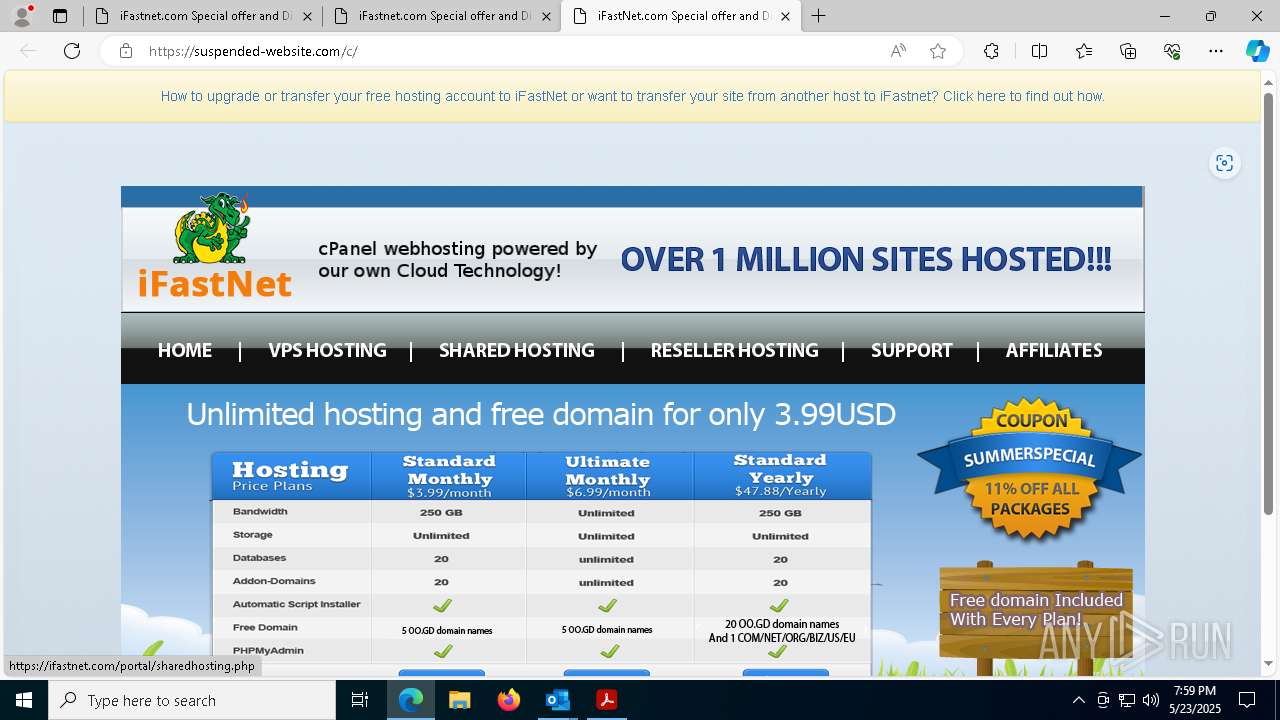The image size is (1280, 720).
Task: Open the notification center icon
Action: (x=1247, y=700)
